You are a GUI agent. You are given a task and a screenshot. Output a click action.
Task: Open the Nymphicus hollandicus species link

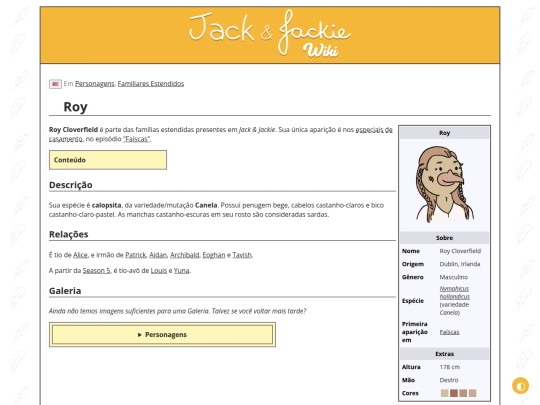point(454,293)
